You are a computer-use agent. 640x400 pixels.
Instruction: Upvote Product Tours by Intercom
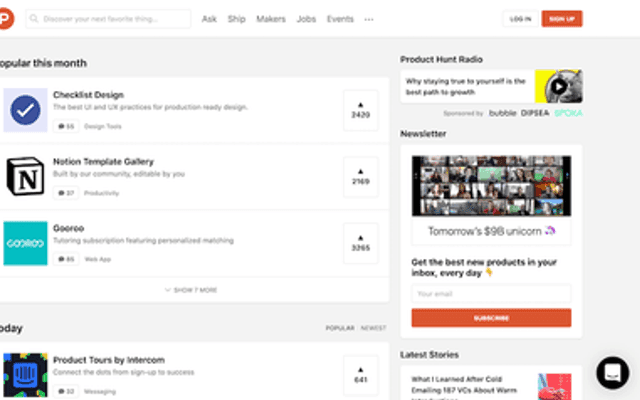click(360, 375)
